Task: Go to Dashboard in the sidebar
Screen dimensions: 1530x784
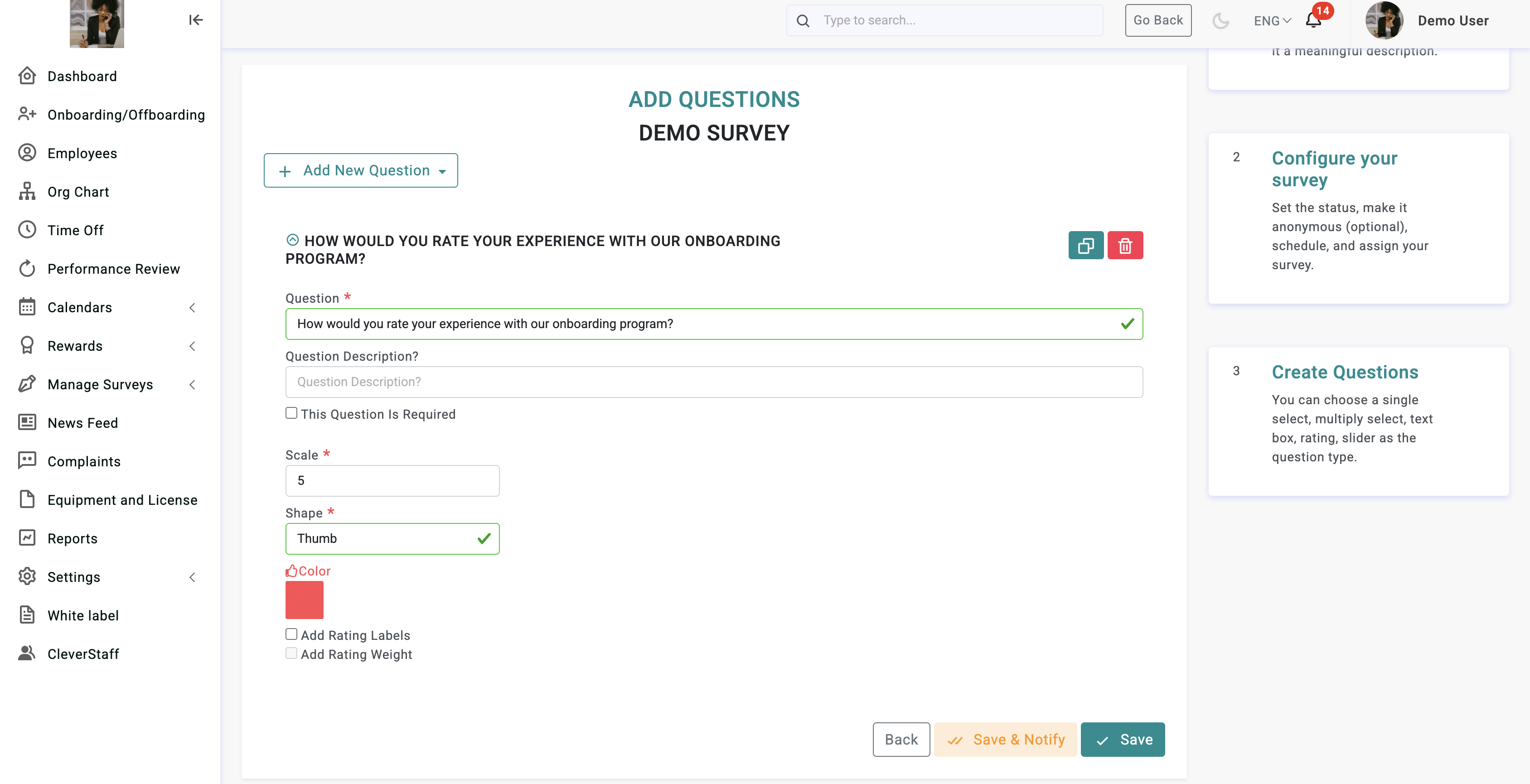Action: click(x=82, y=76)
